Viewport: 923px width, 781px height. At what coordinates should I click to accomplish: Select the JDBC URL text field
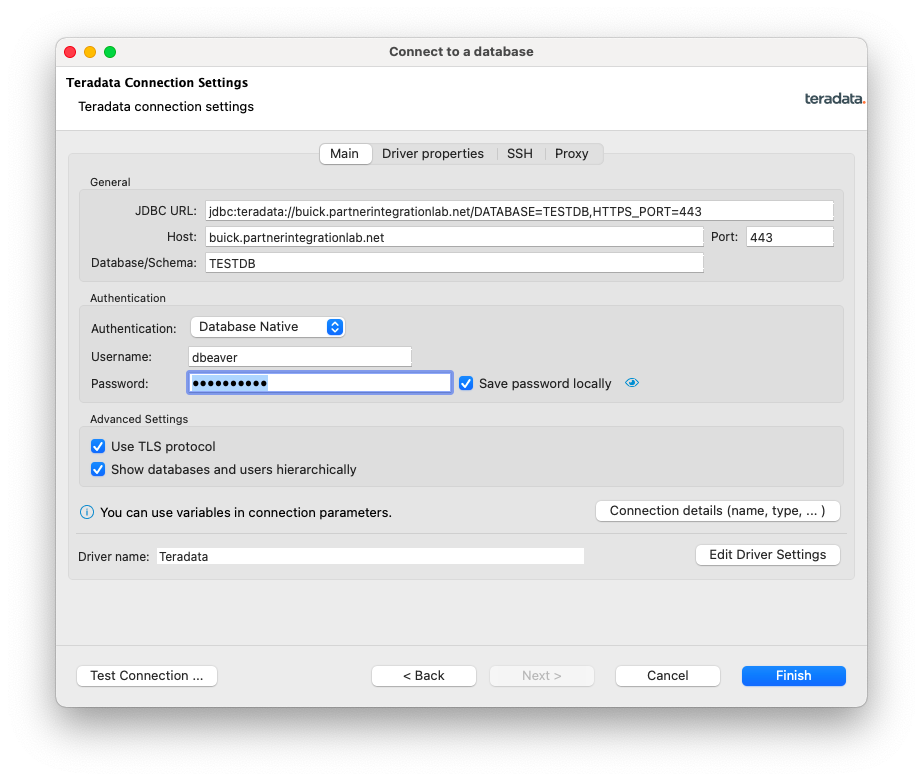520,210
